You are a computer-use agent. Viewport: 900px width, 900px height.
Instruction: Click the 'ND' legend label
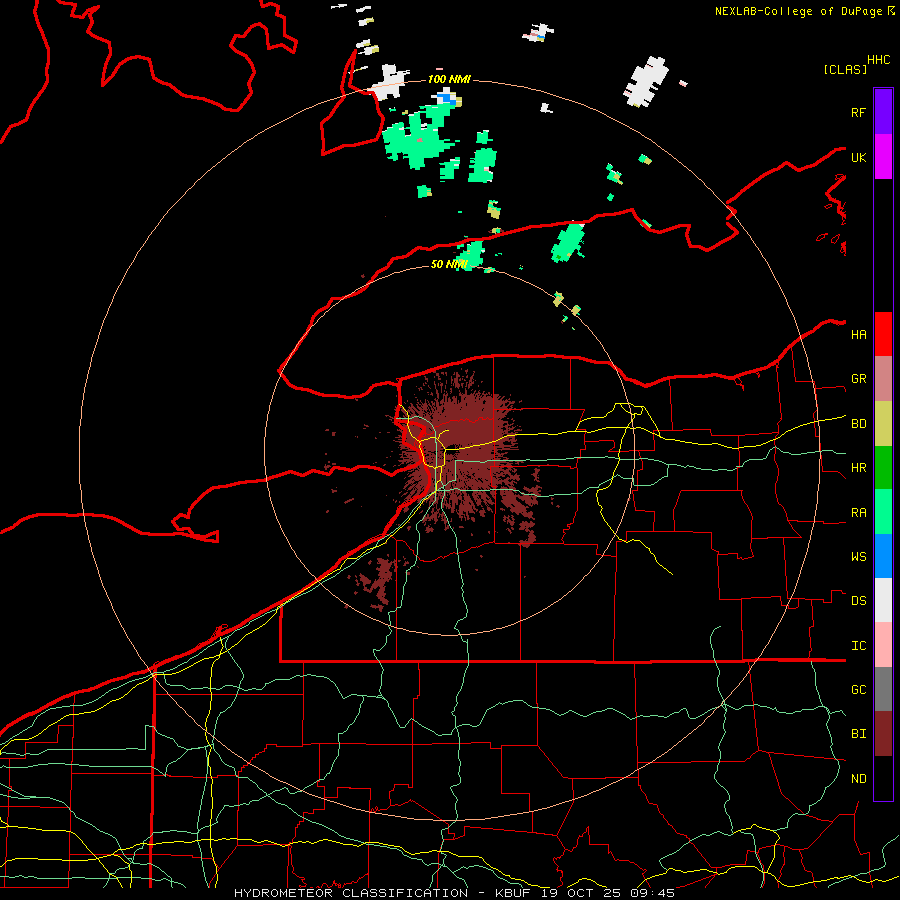click(x=858, y=779)
